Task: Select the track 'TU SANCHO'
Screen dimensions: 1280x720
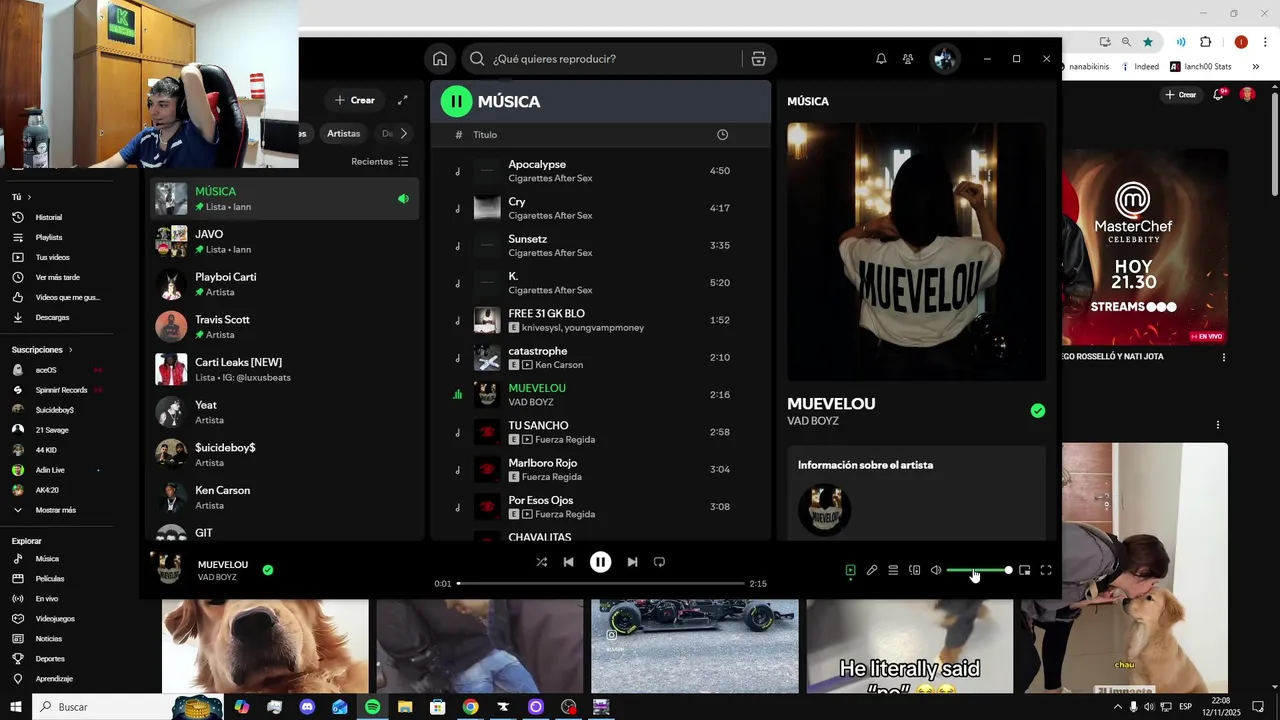Action: coord(600,432)
